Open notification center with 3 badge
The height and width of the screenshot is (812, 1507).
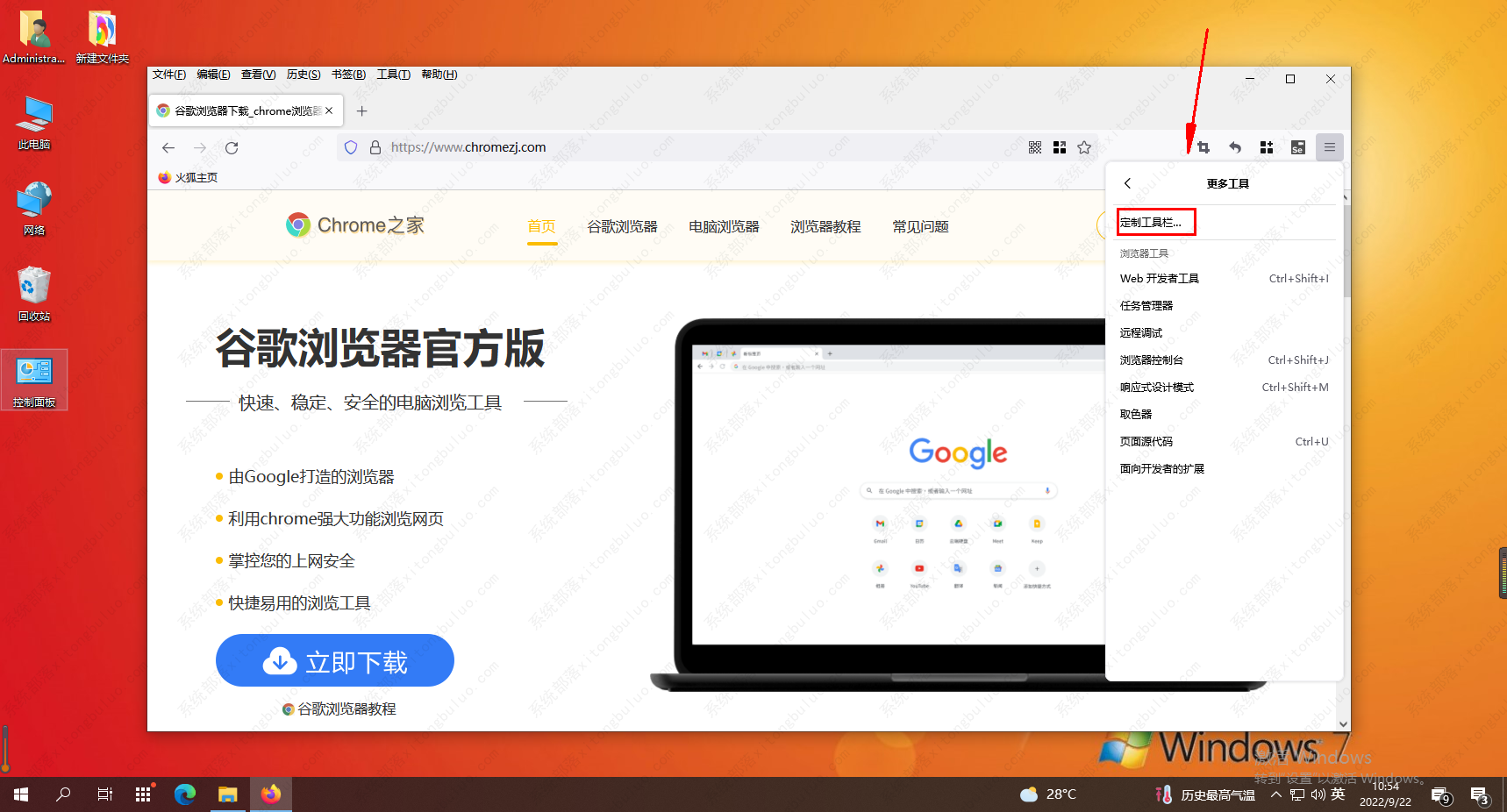[x=1480, y=795]
